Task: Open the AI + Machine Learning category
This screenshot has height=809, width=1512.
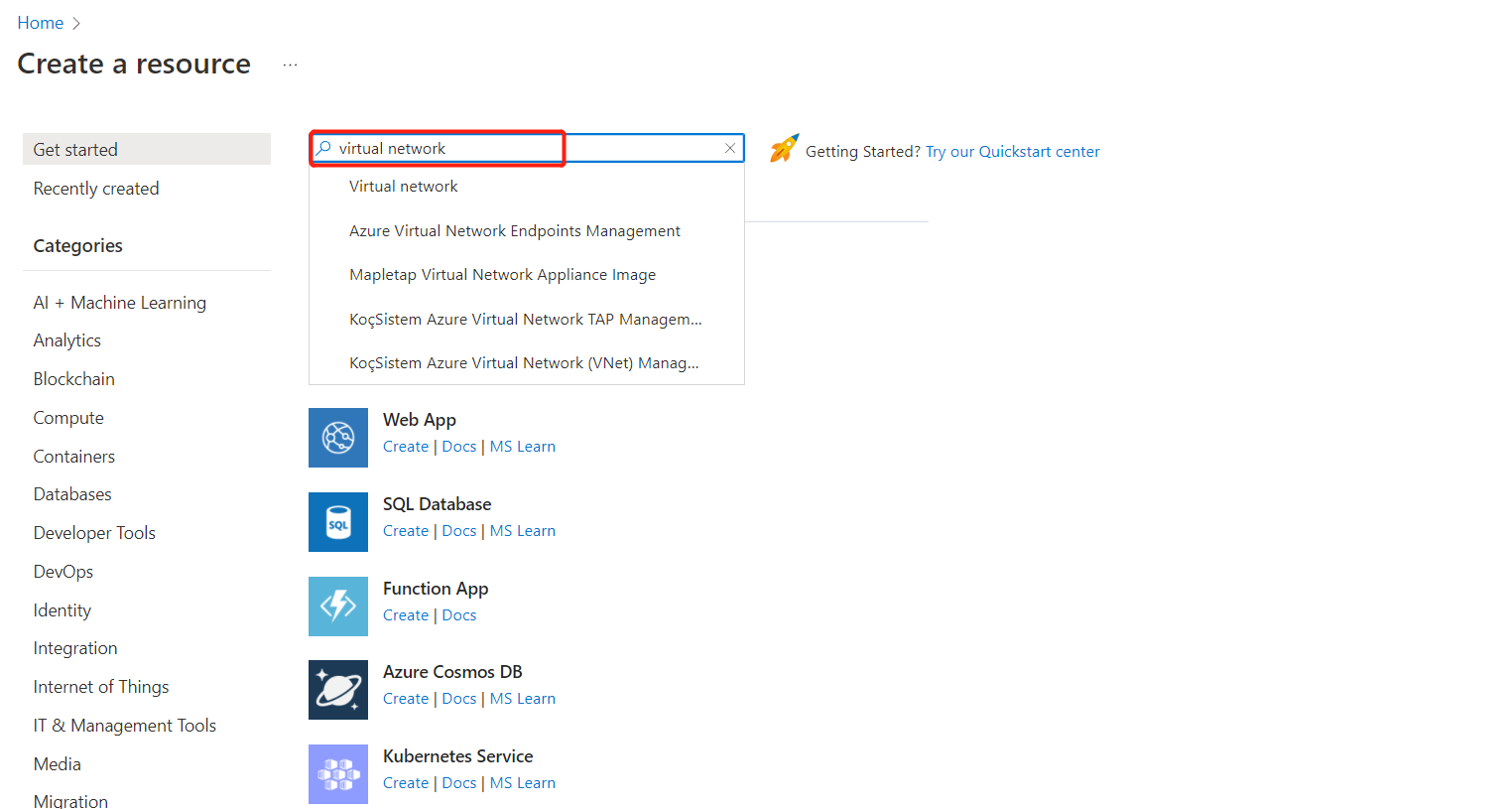Action: click(x=120, y=303)
